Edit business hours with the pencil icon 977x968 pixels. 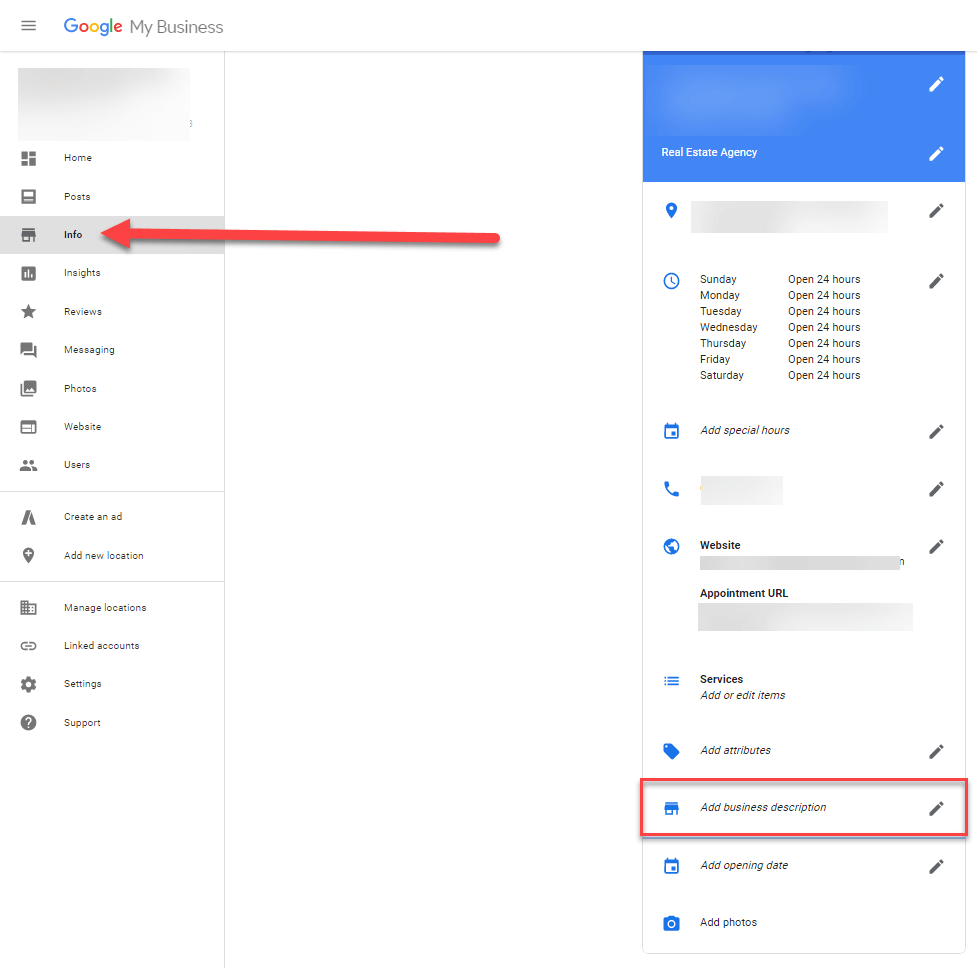[x=936, y=281]
